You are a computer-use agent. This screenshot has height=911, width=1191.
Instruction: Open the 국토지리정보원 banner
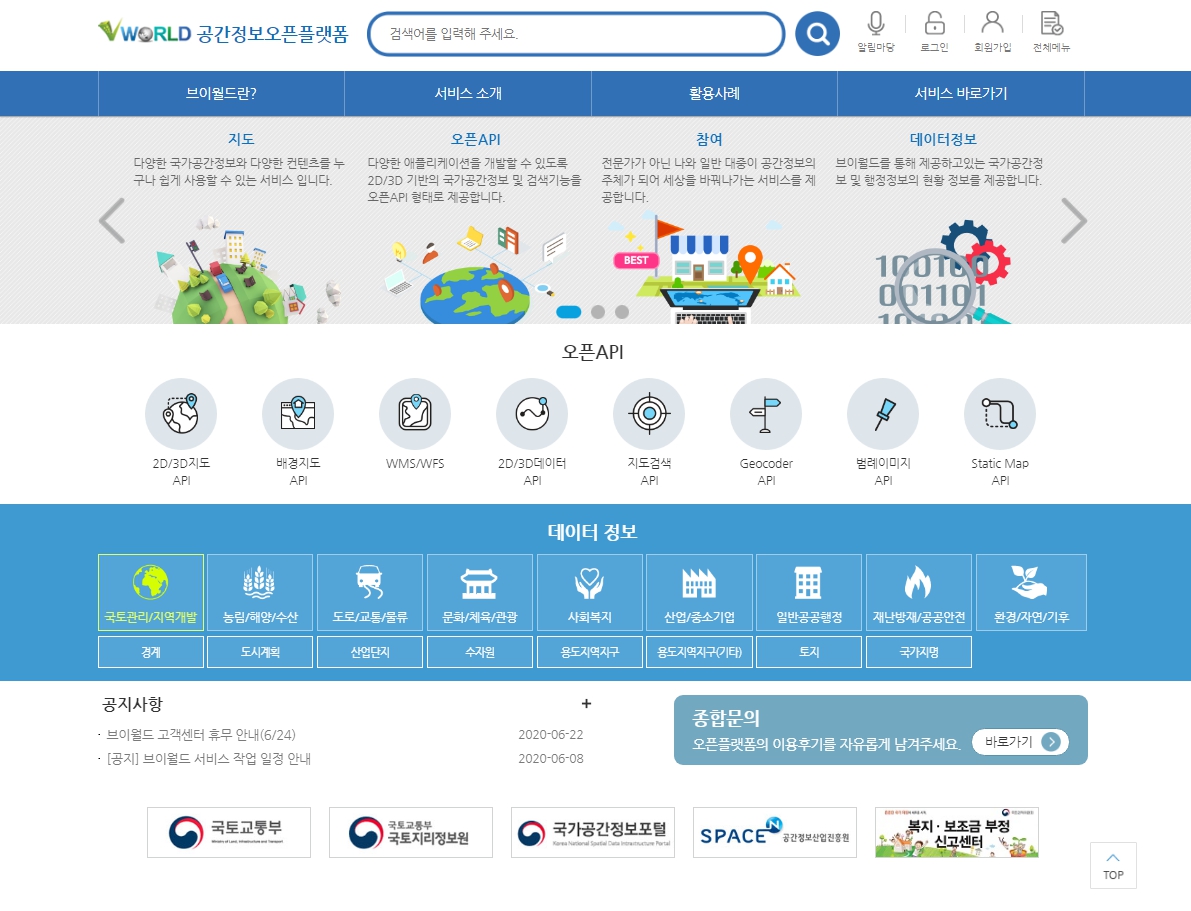pos(411,832)
